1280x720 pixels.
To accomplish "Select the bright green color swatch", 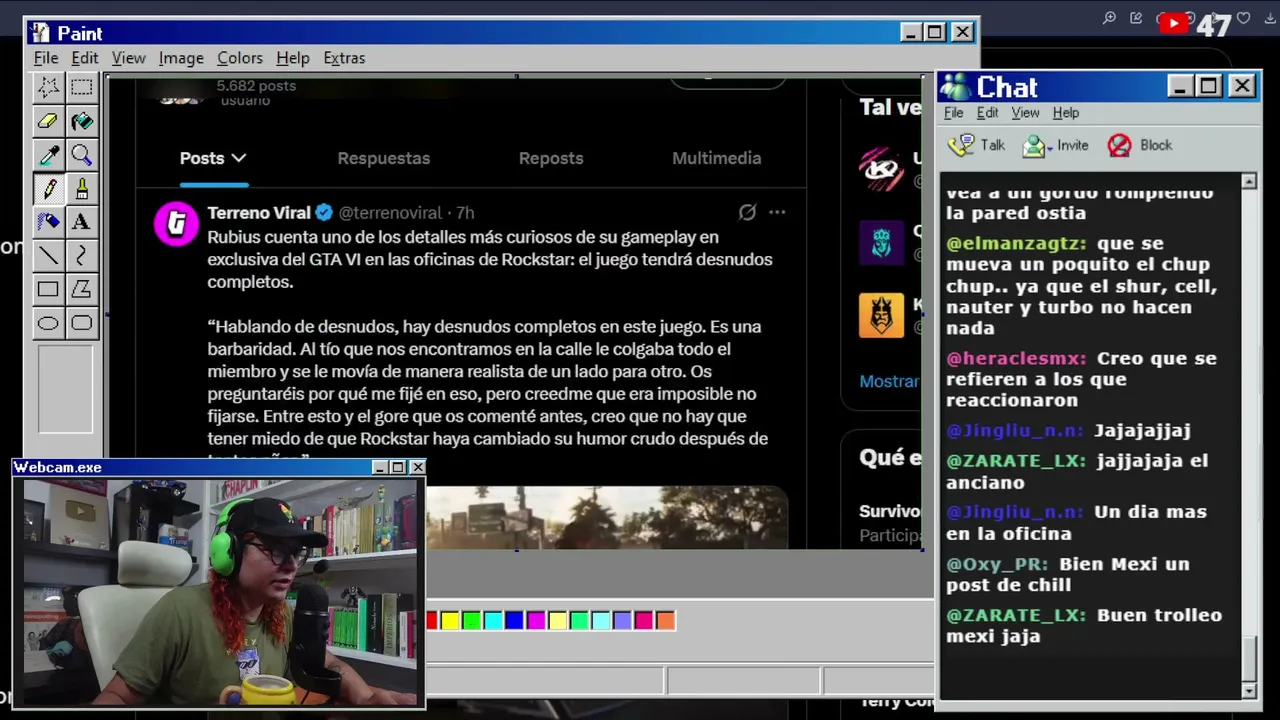I will [472, 621].
